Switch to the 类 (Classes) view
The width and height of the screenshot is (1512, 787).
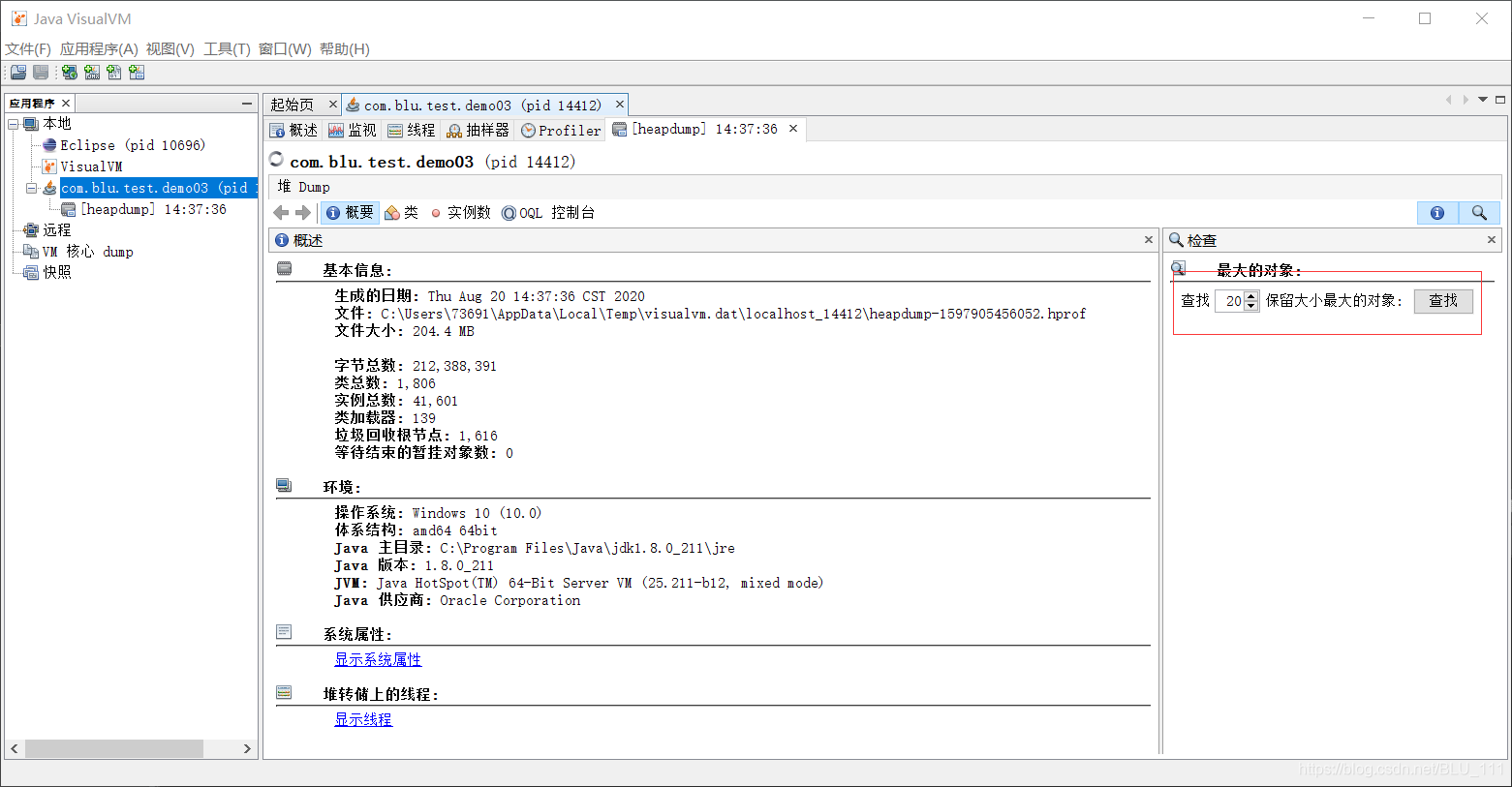401,213
